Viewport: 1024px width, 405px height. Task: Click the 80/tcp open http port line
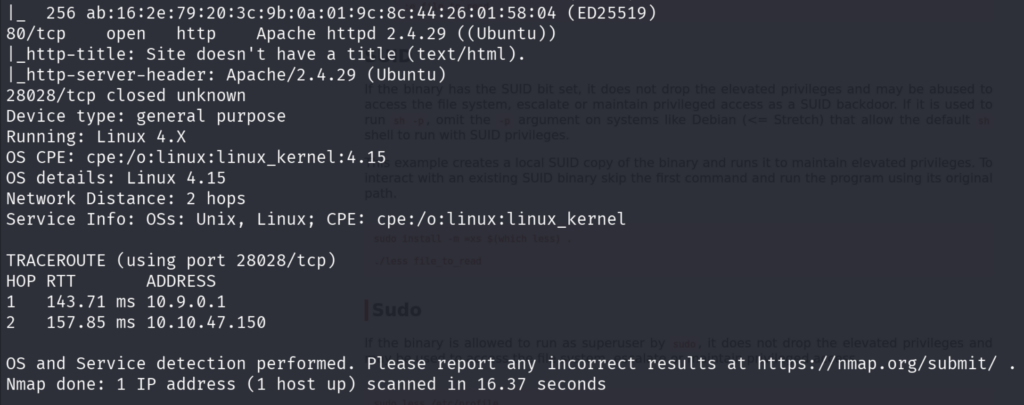[x=283, y=34]
